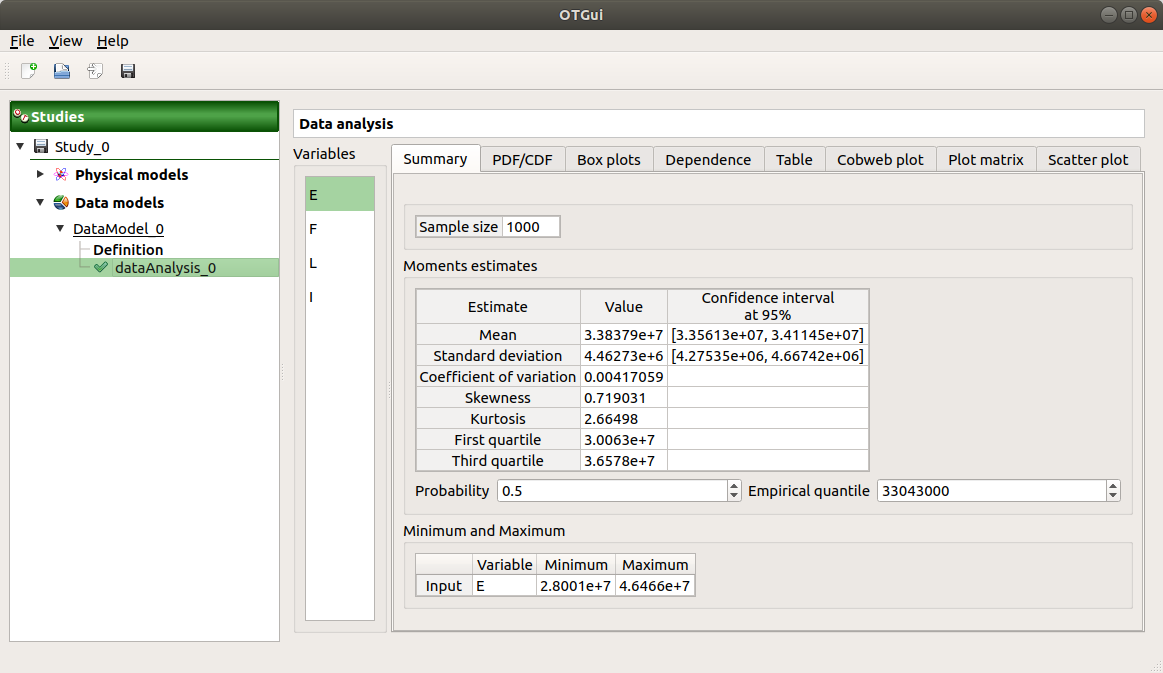The image size is (1163, 673).
Task: Open the Cobweb plot tab
Action: coord(880,158)
